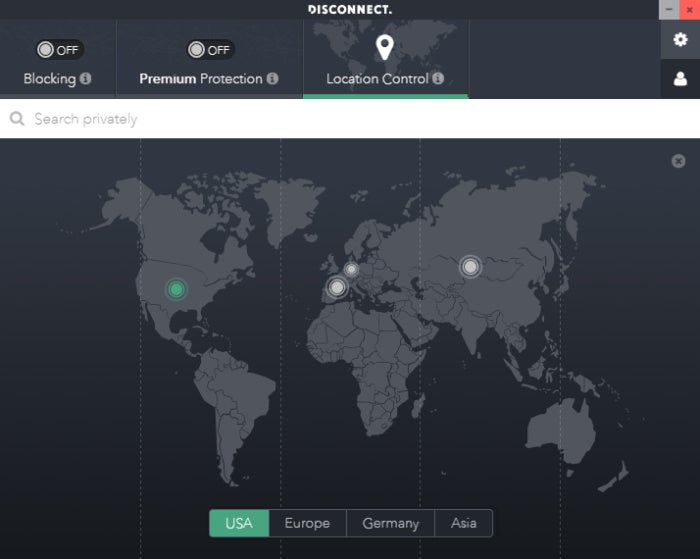Viewport: 700px width, 559px height.
Task: Close the map panel with X
Action: click(x=678, y=161)
